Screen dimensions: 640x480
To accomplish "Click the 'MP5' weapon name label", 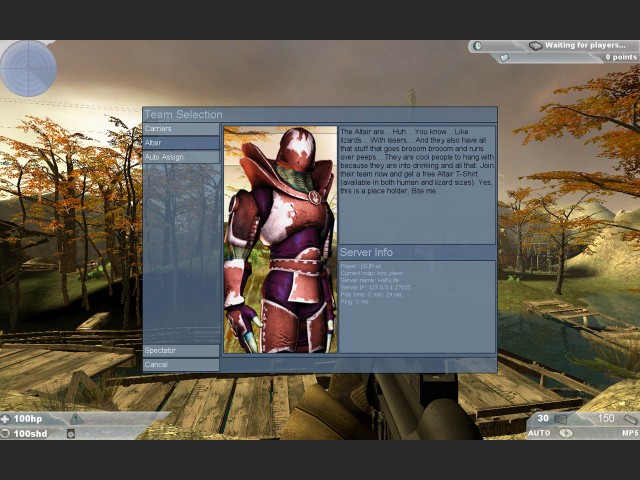I will (630, 433).
